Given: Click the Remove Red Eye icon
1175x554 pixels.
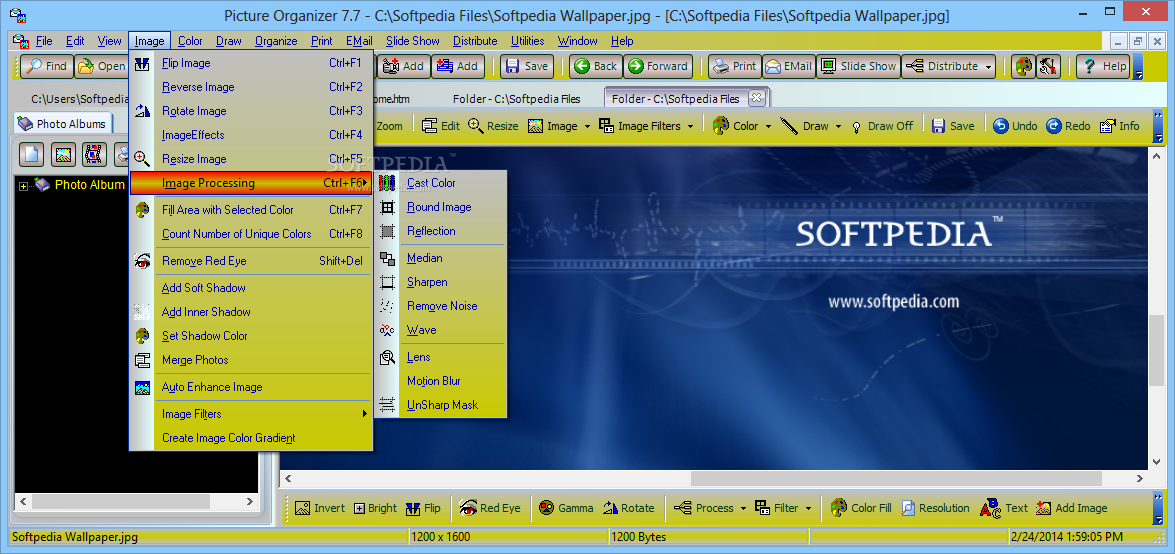Looking at the screenshot, I should click(x=142, y=261).
